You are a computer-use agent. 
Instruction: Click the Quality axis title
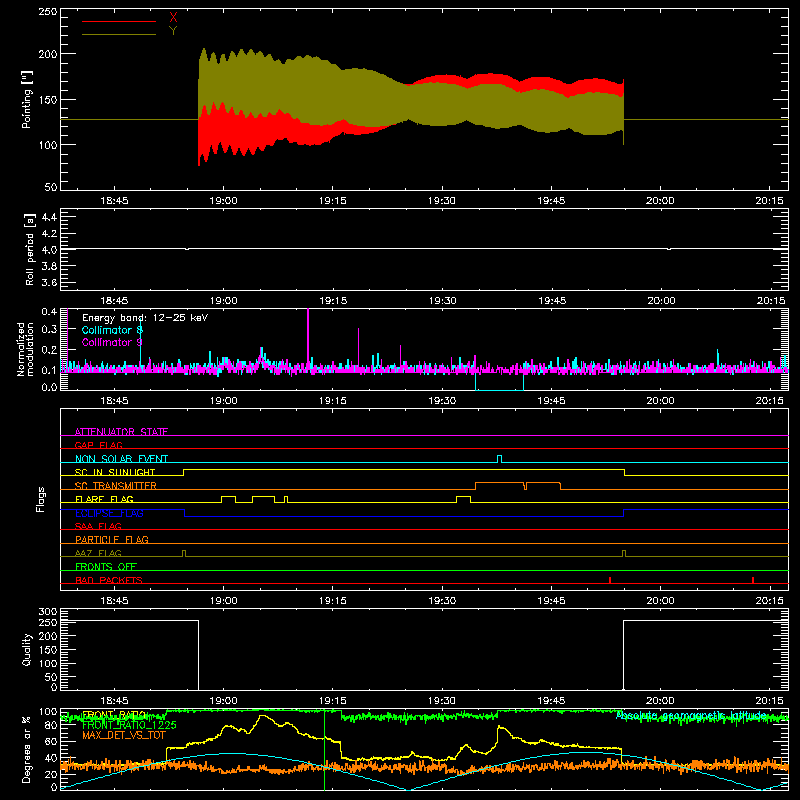pos(27,649)
